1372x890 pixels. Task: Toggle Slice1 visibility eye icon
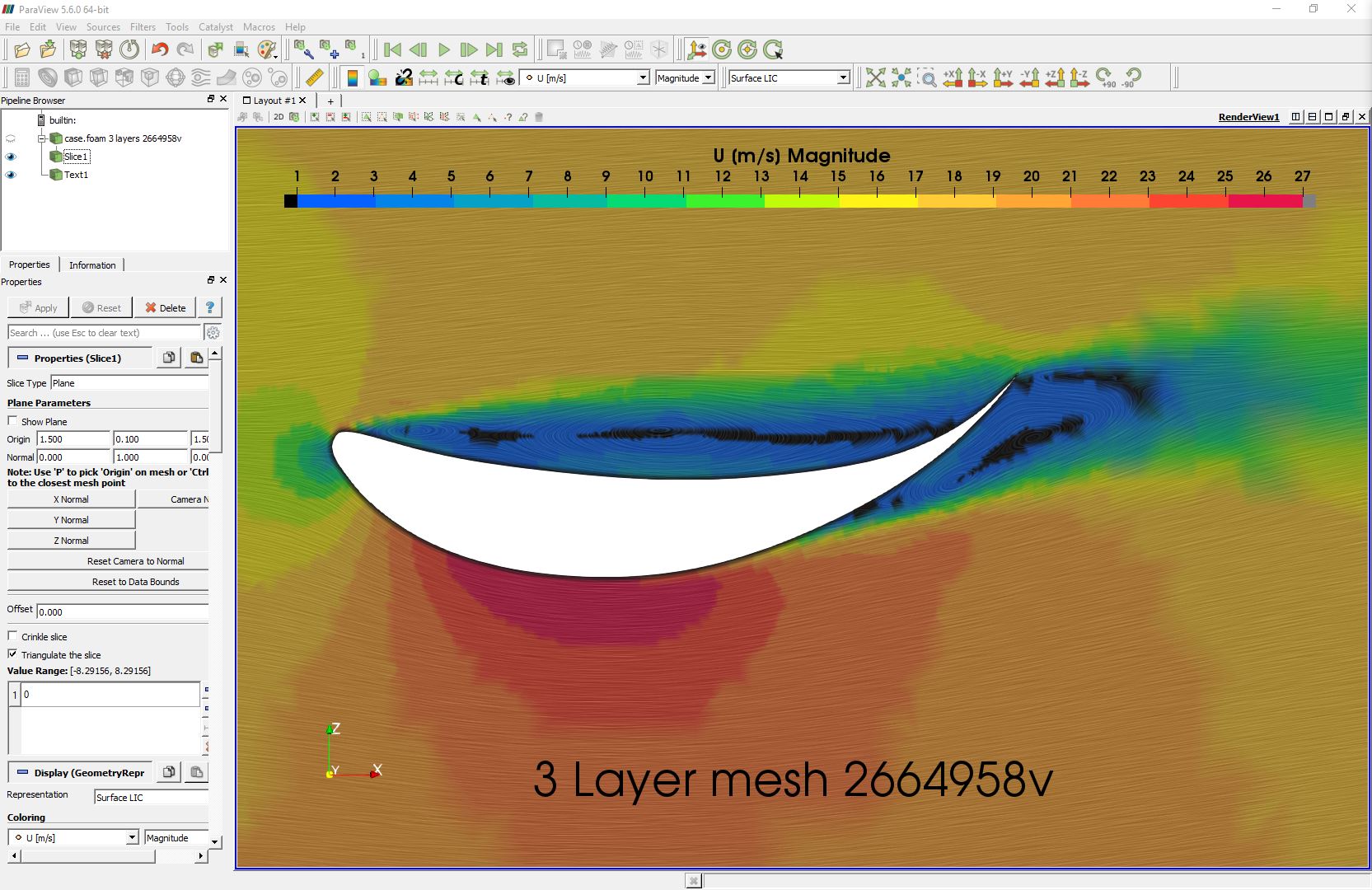11,157
